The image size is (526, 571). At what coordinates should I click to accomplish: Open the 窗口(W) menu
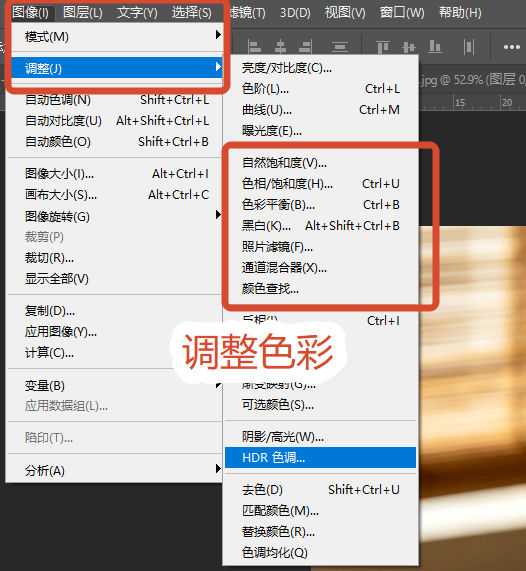(402, 13)
